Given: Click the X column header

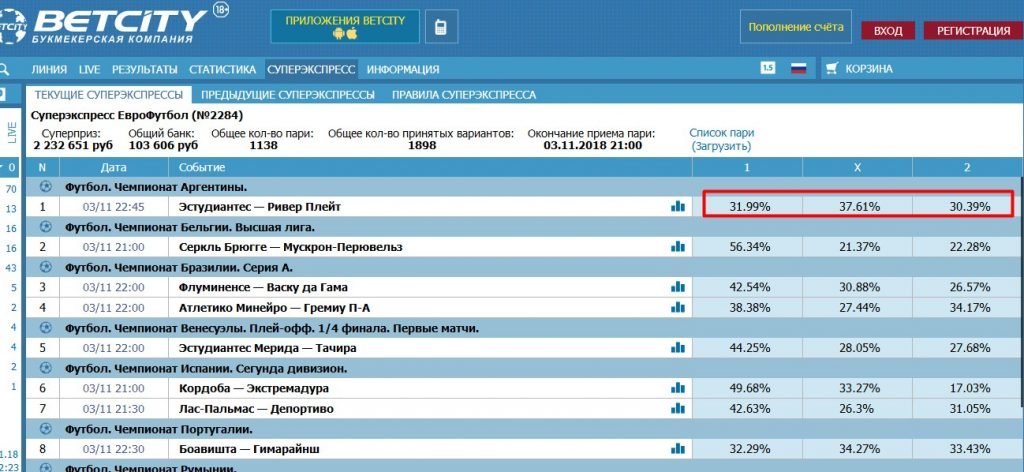Looking at the screenshot, I should click(x=857, y=167).
